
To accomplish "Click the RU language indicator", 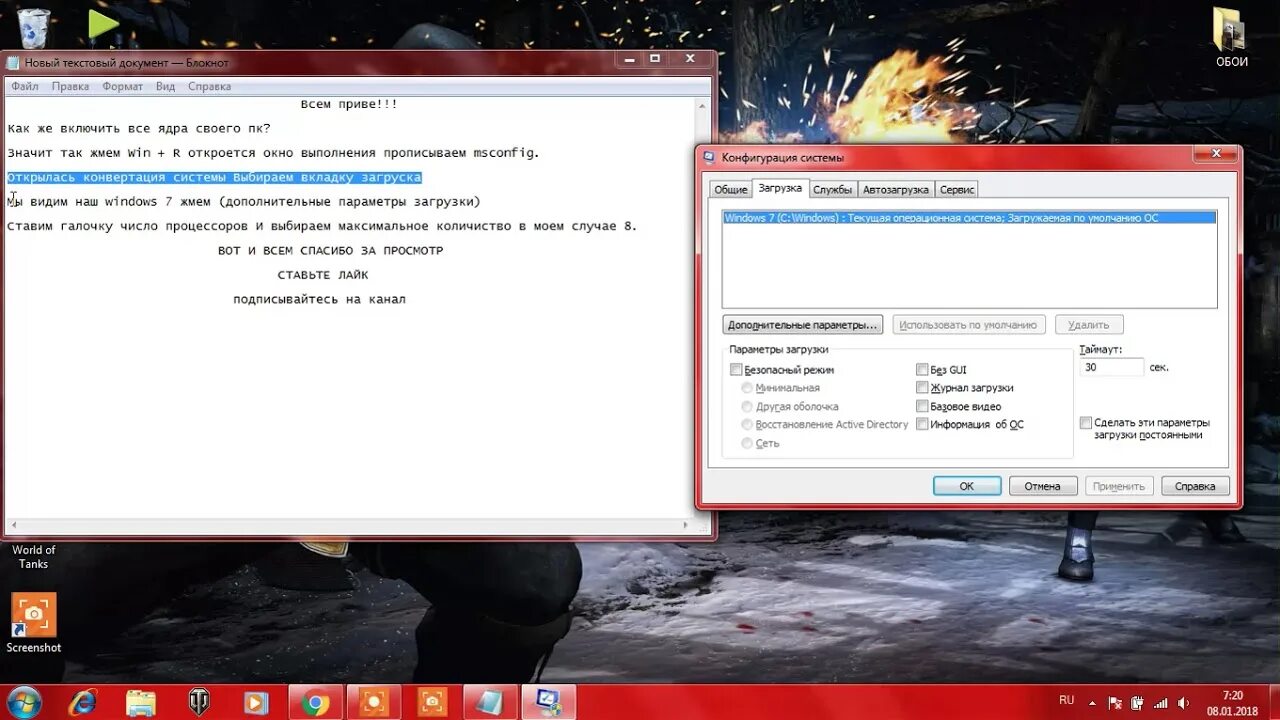I will tap(1066, 701).
